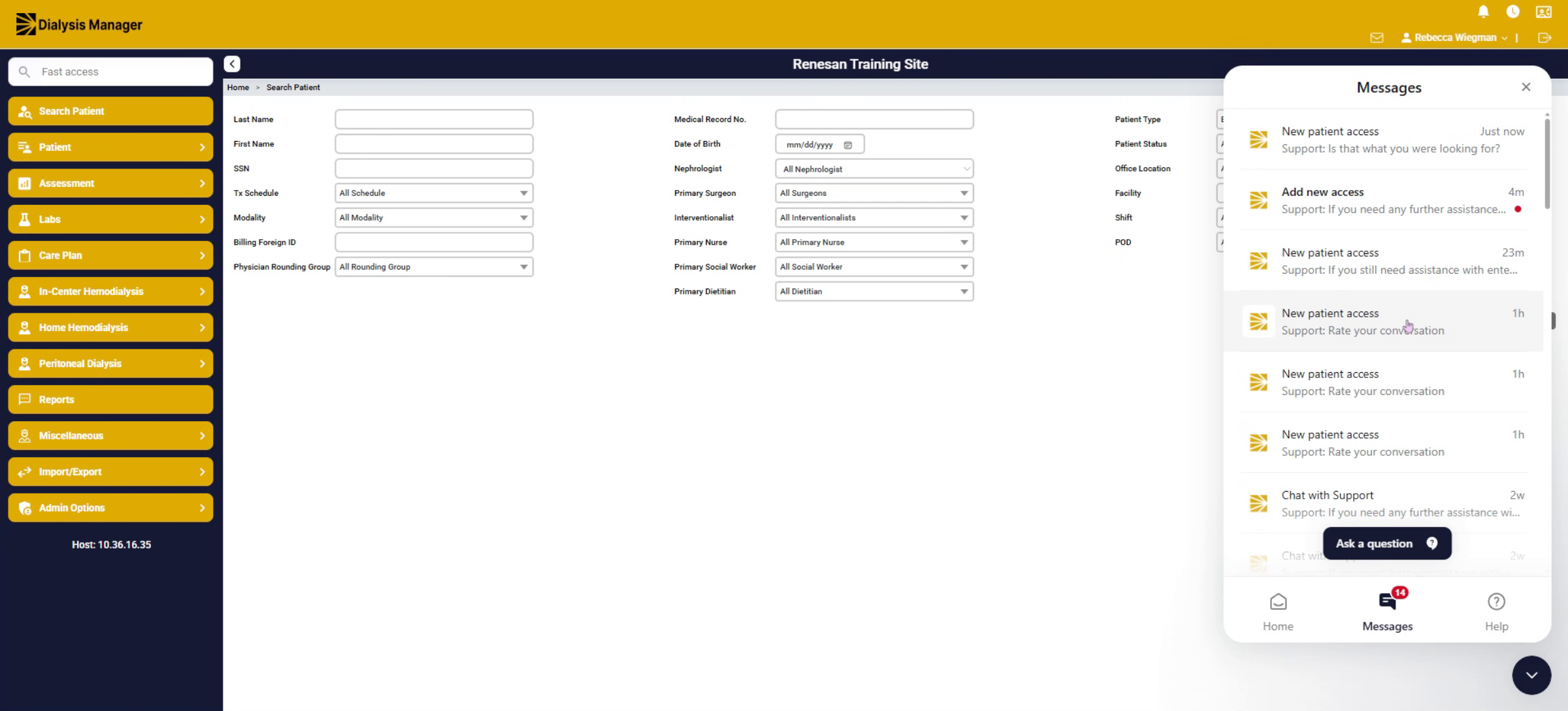Open the Interventionalist dropdown

tap(874, 217)
